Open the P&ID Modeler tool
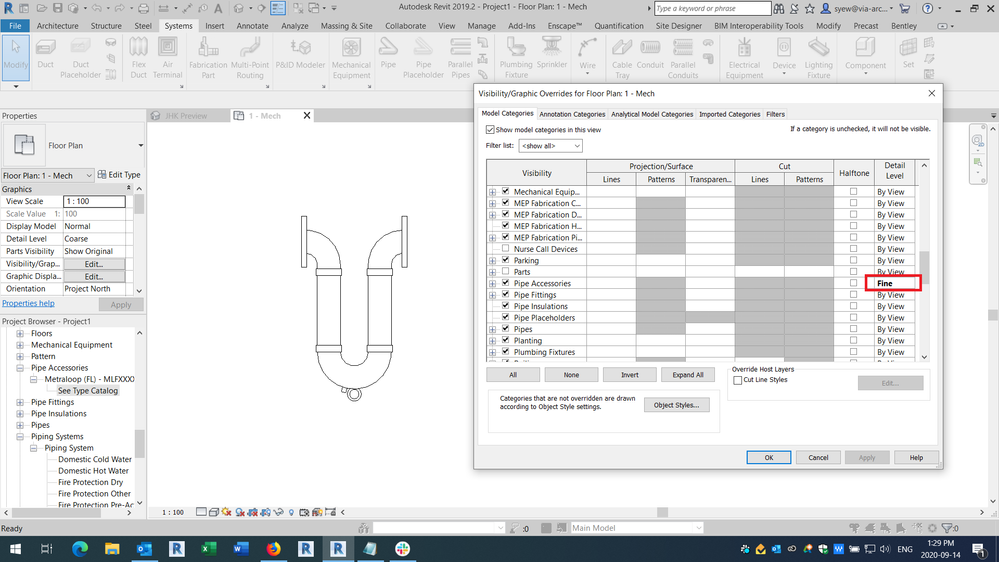 click(300, 54)
